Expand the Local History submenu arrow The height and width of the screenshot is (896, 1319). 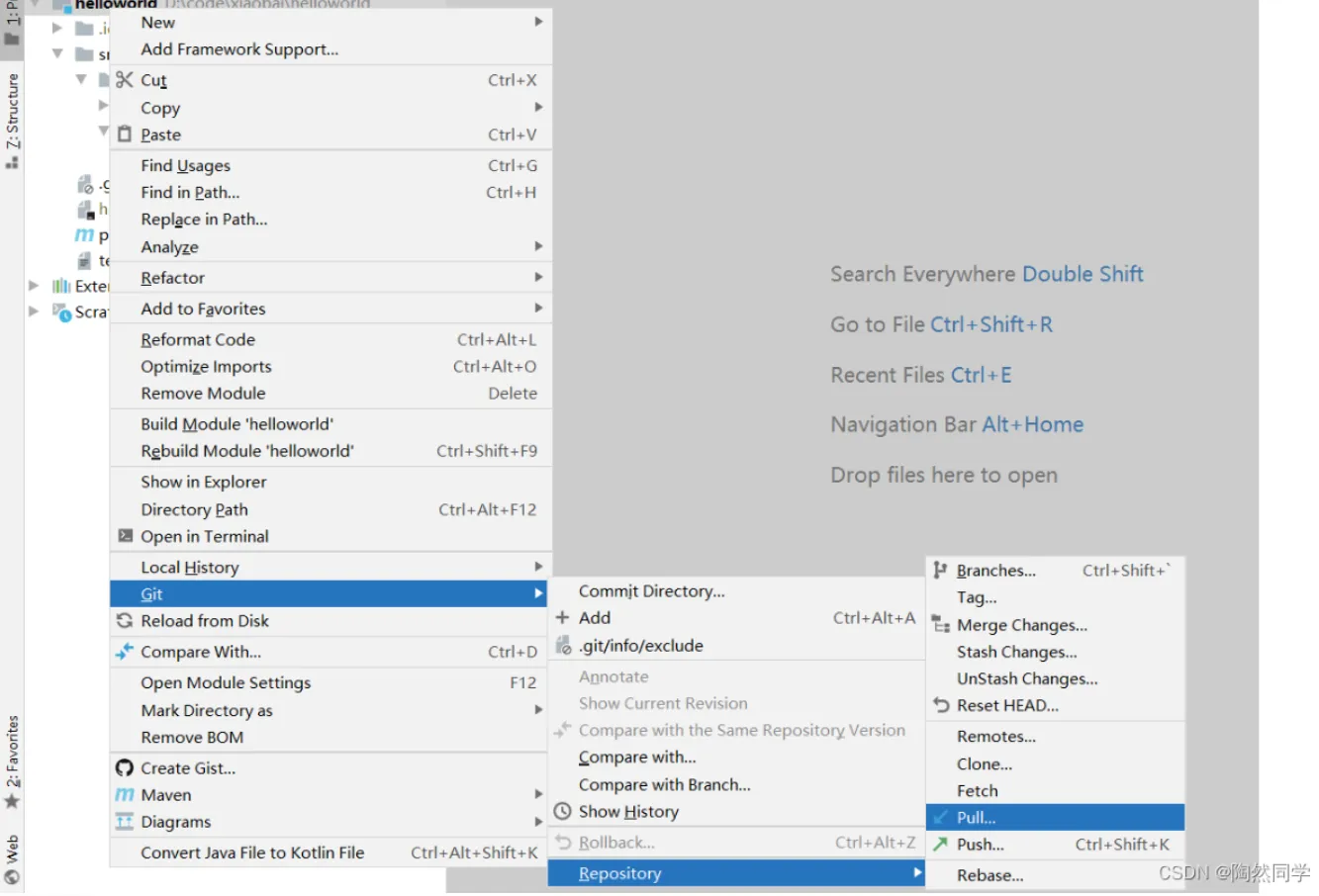point(539,567)
